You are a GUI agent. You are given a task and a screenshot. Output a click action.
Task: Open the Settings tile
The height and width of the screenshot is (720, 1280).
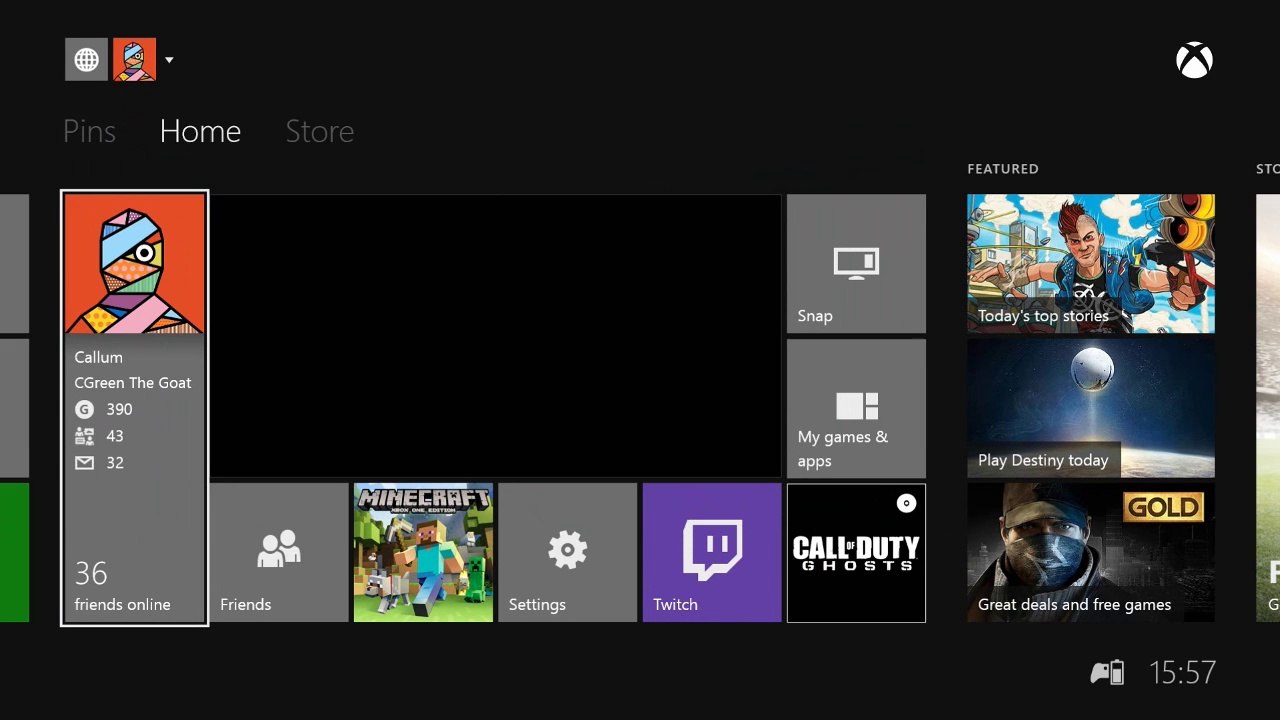click(567, 553)
